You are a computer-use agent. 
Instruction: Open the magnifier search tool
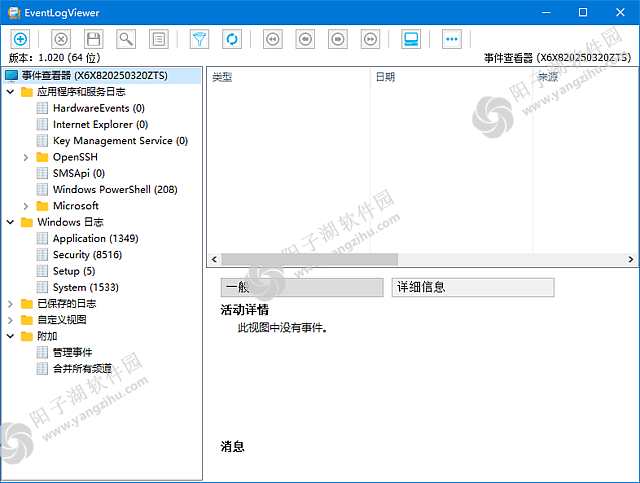[126, 39]
